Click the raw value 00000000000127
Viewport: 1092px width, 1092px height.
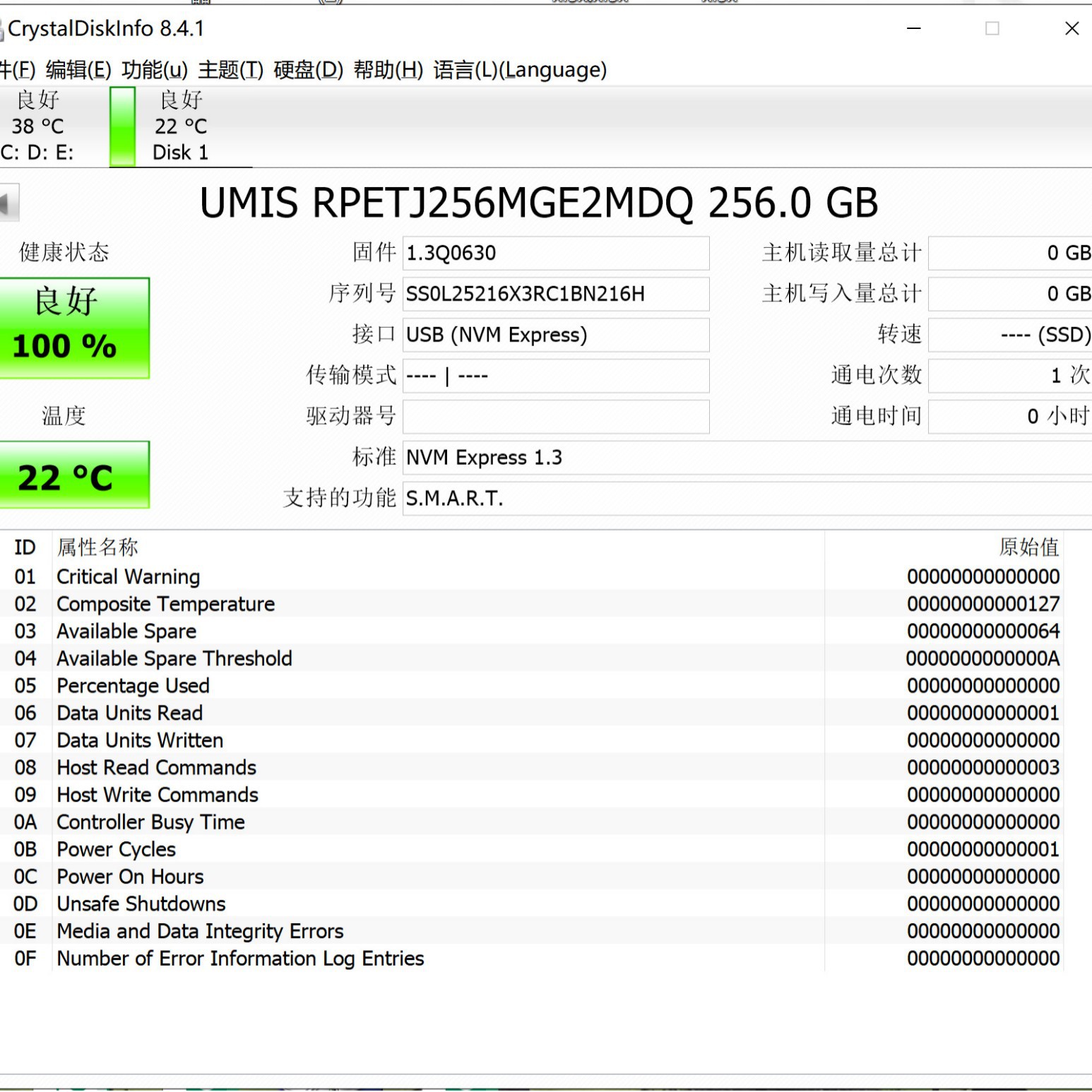coord(983,604)
